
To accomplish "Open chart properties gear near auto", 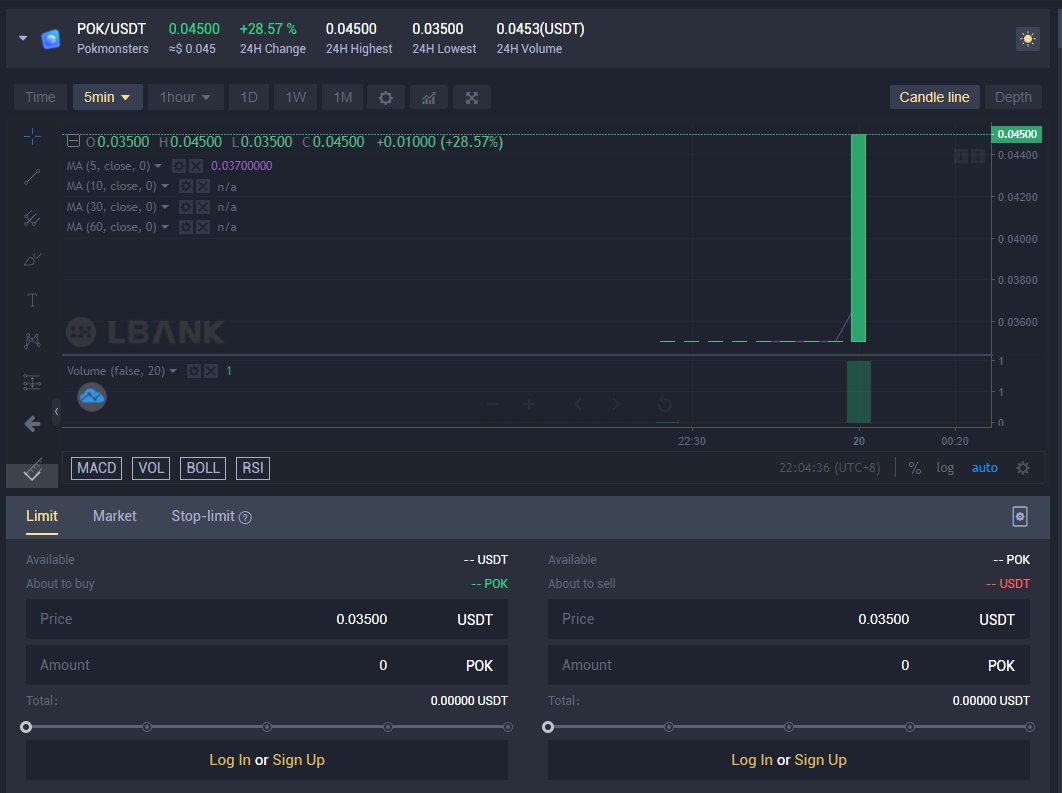I will (x=1023, y=468).
